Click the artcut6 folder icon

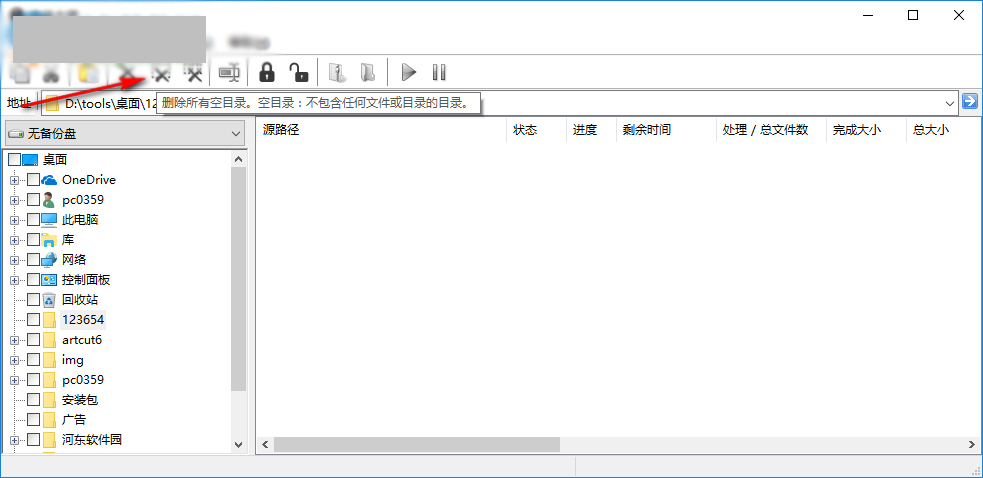(x=50, y=340)
